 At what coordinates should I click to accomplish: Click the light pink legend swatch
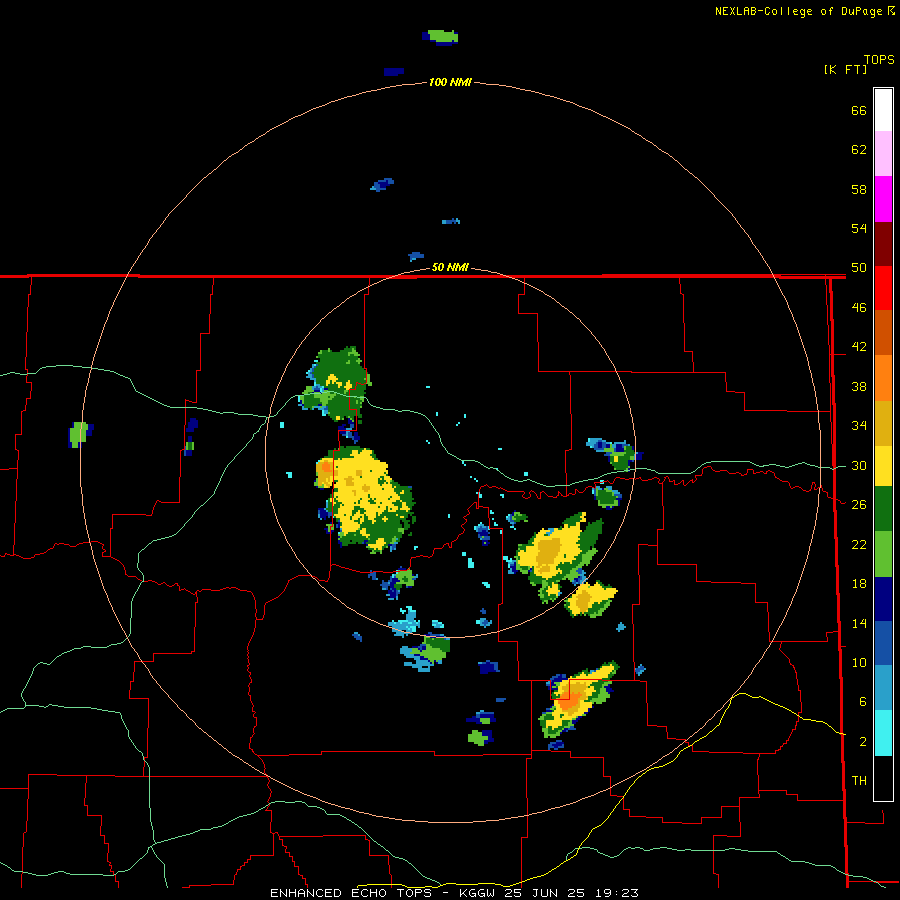point(883,154)
